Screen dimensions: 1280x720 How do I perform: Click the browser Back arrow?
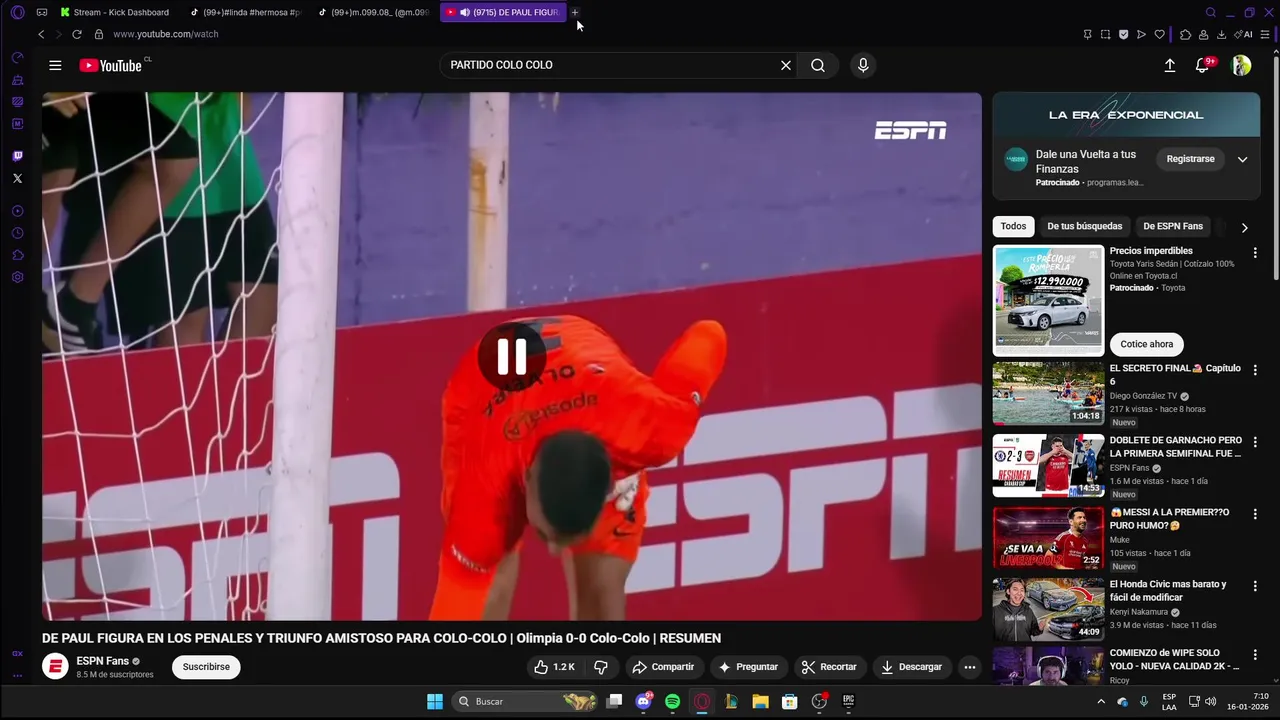[x=41, y=34]
